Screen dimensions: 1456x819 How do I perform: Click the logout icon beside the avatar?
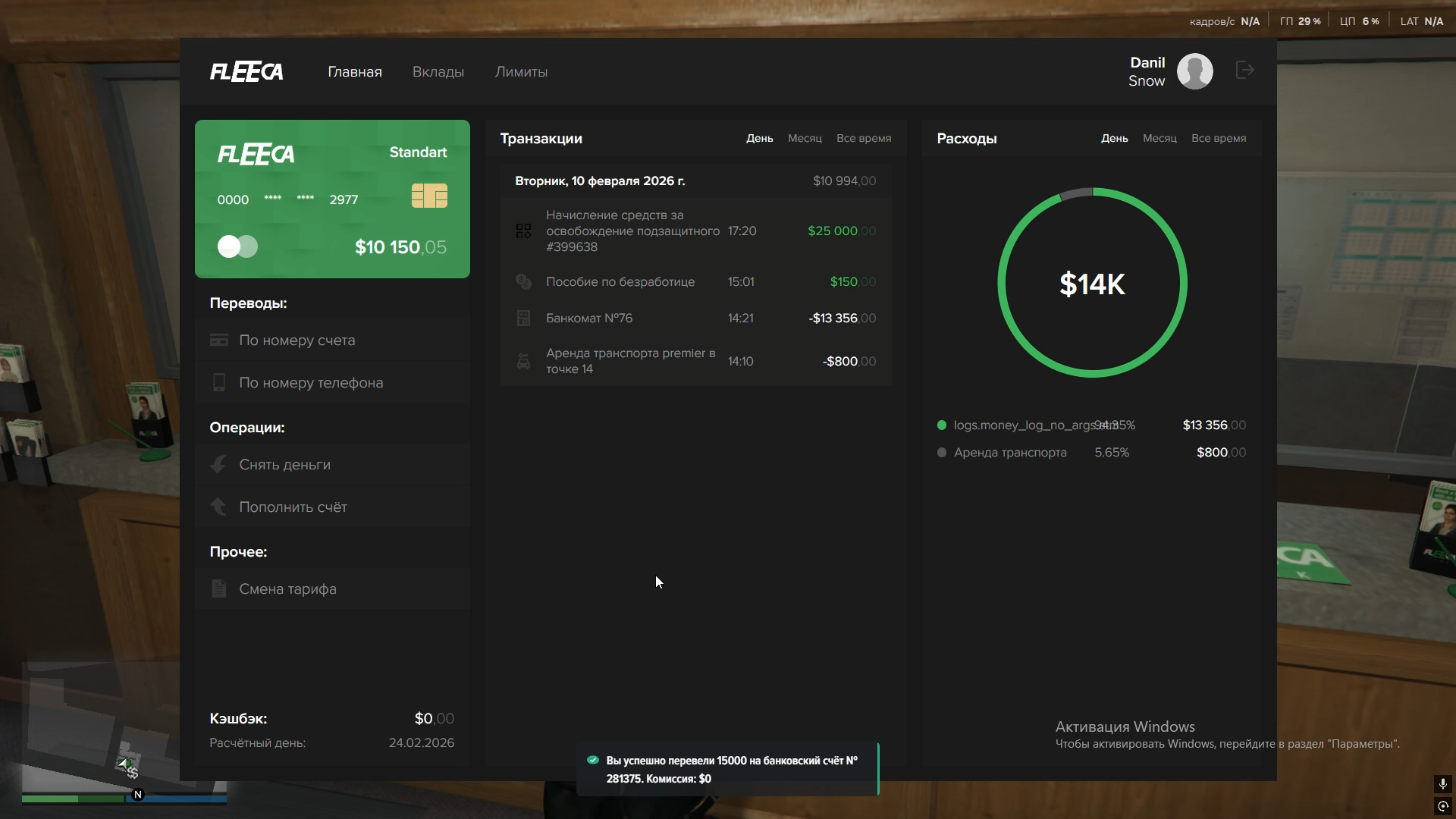pos(1244,71)
